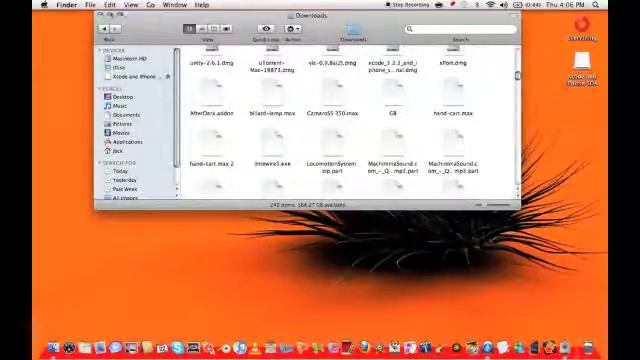Switch to list view
The image size is (640, 360).
pyautogui.click(x=202, y=29)
